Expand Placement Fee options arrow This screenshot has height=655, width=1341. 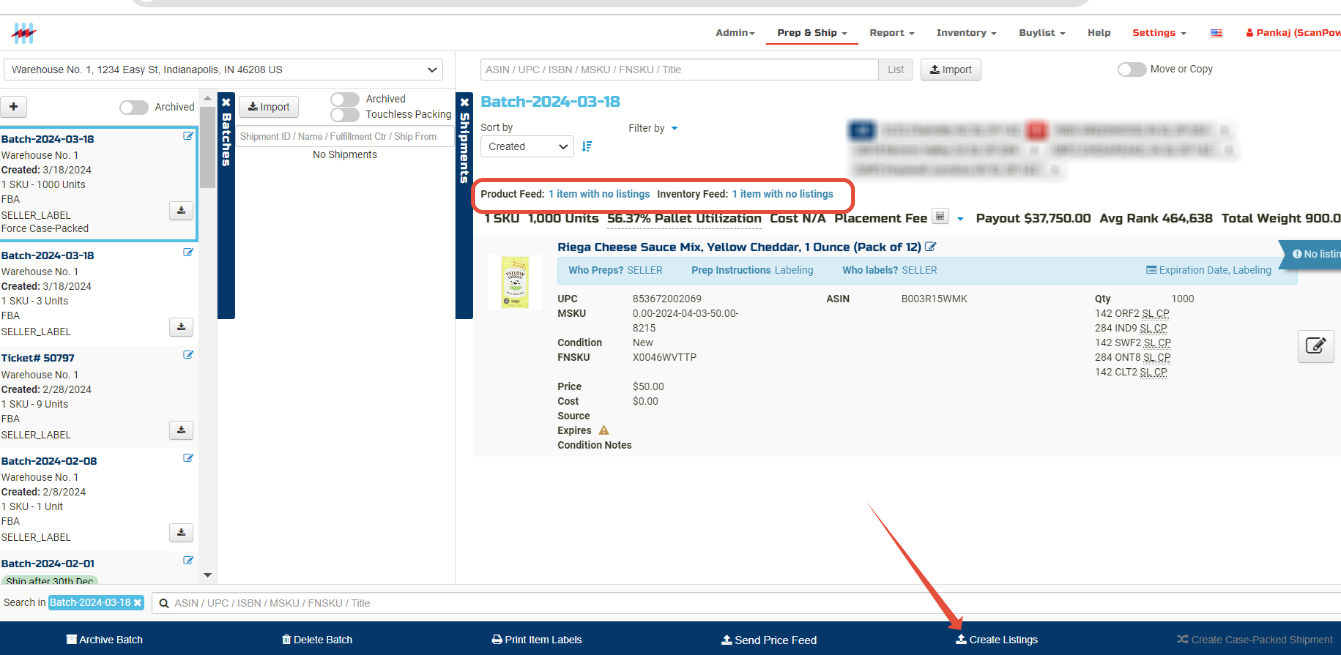960,219
